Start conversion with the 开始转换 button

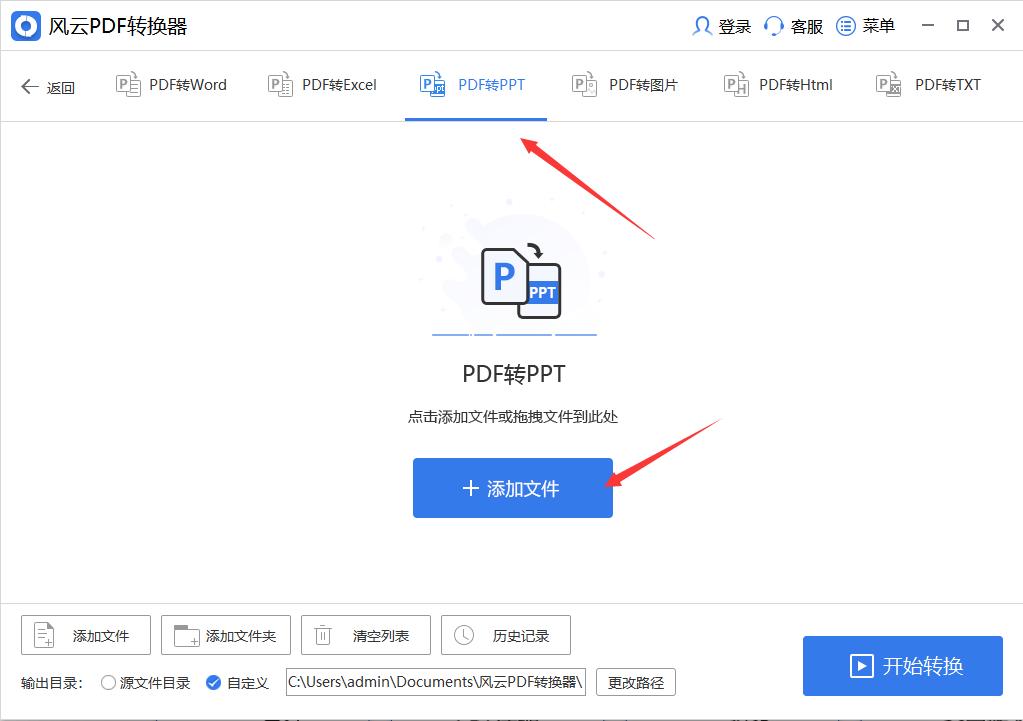click(901, 665)
